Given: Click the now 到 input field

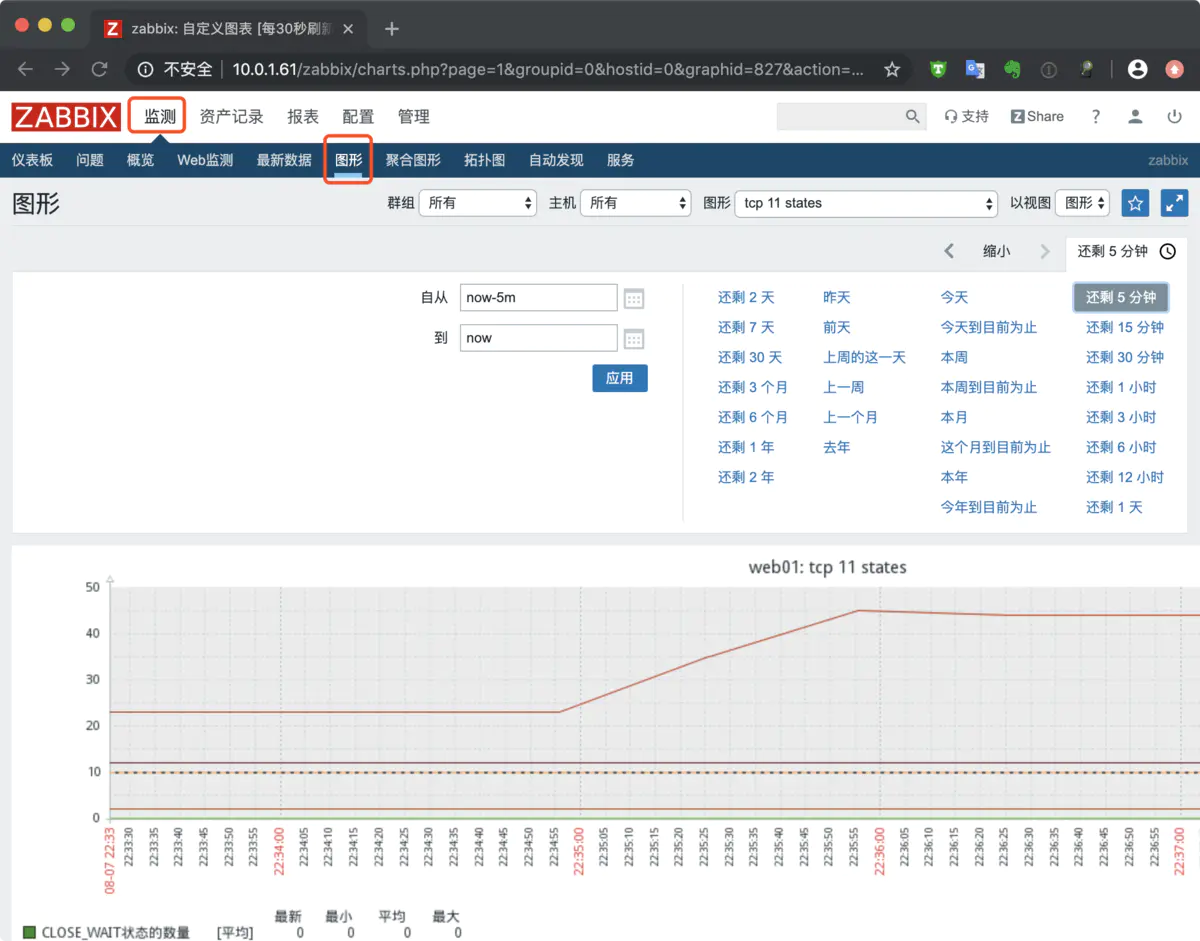Looking at the screenshot, I should 539,338.
